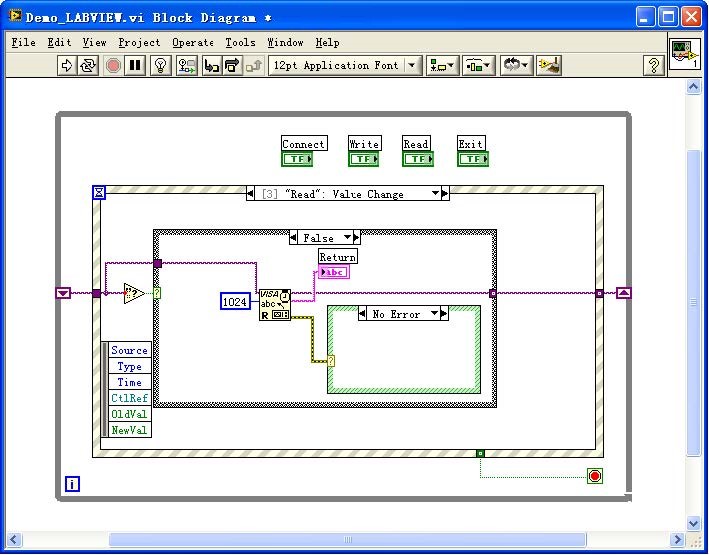The image size is (709, 555).
Task: Click the Exit label
Action: click(471, 144)
